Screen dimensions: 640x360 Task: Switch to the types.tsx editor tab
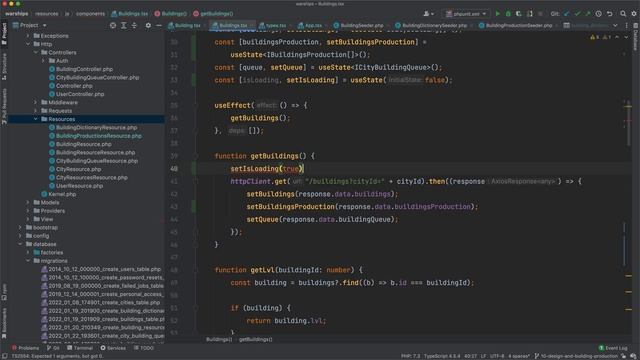(x=274, y=25)
